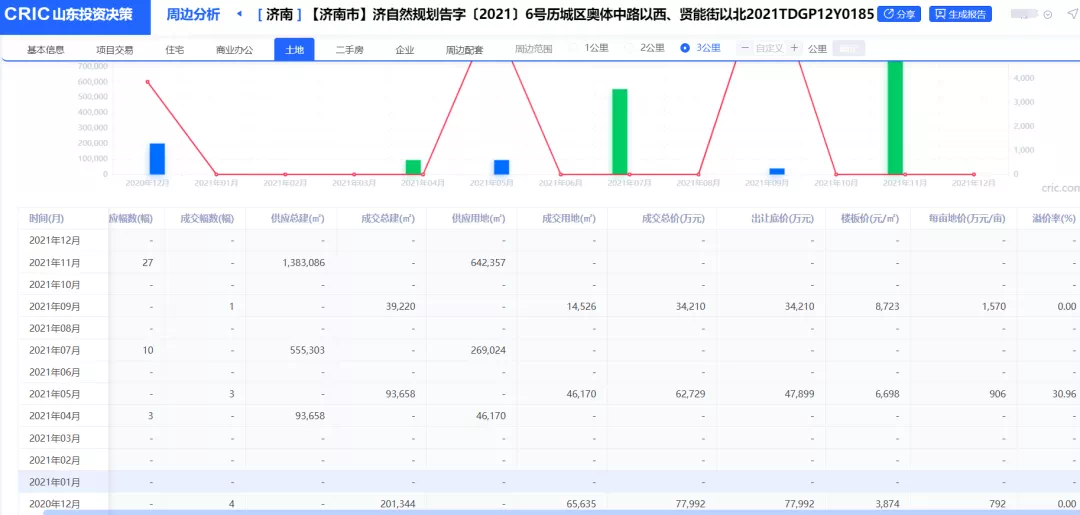
Task: Click the 分享 share button
Action: tap(898, 15)
